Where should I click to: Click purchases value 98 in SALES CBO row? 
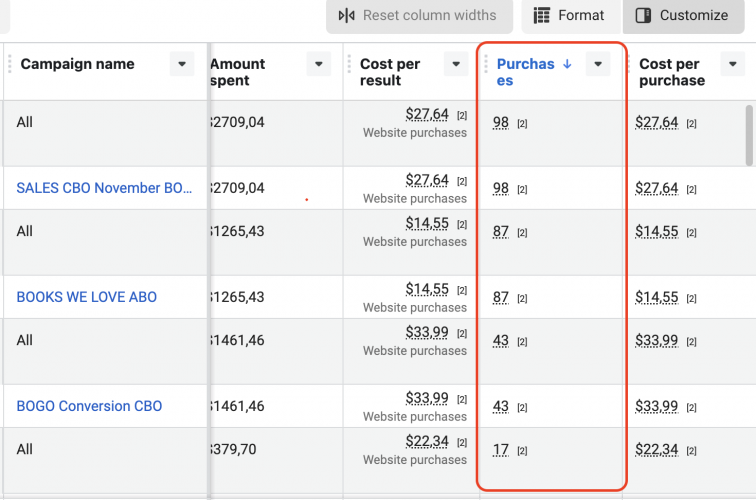click(x=501, y=188)
